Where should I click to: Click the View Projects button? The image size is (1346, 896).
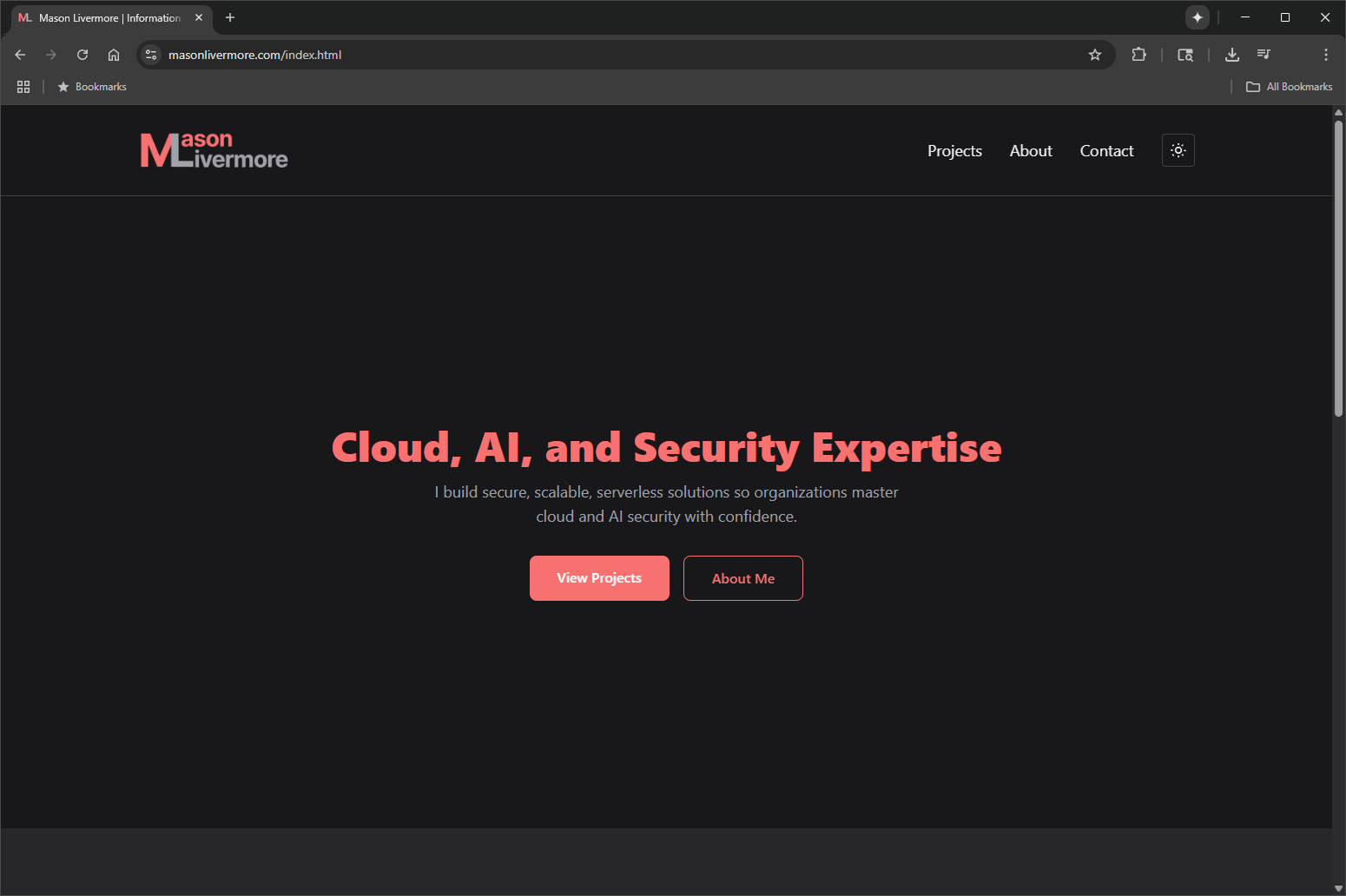tap(599, 578)
